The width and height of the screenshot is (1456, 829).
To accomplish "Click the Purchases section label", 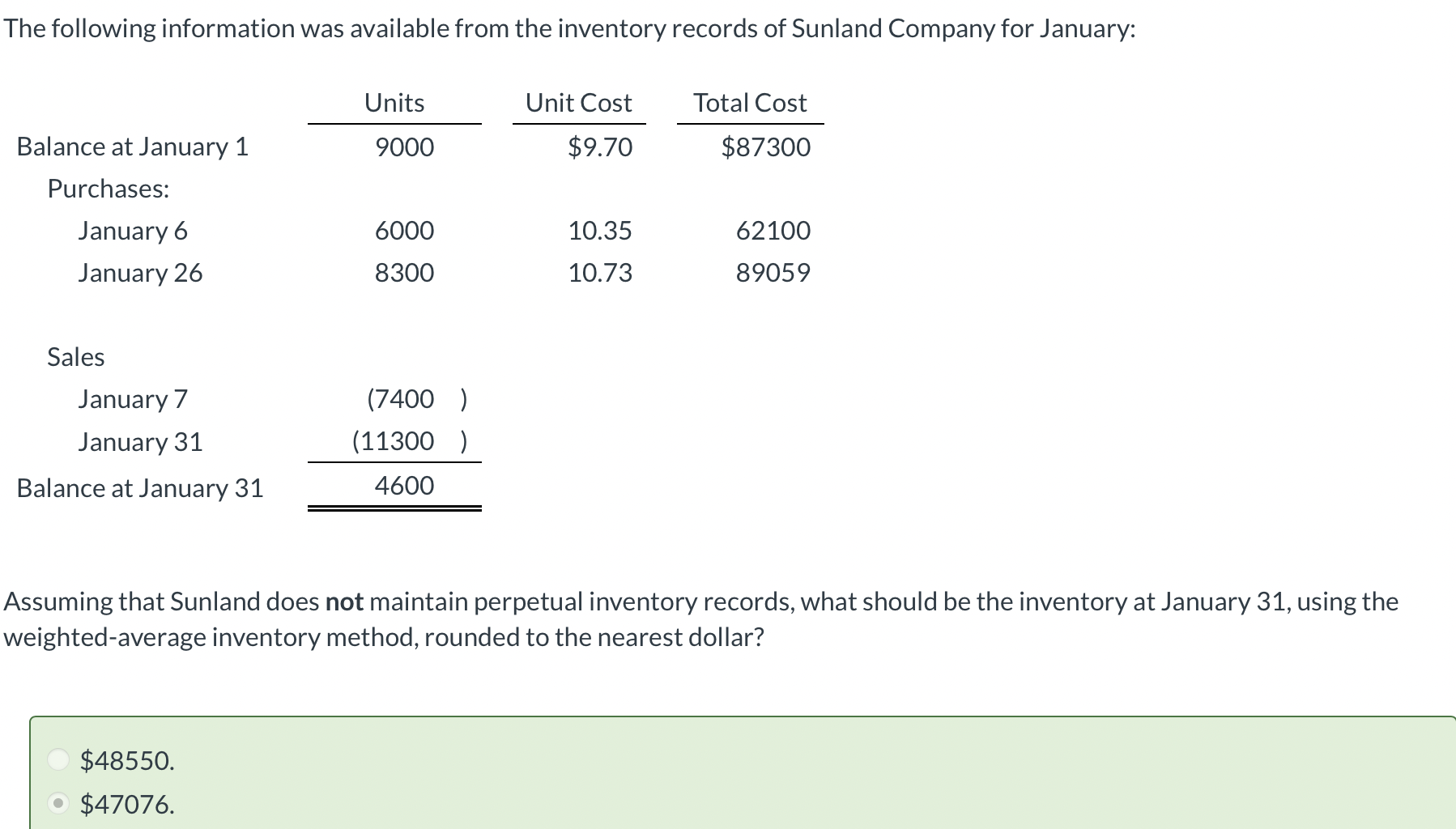I will click(108, 189).
